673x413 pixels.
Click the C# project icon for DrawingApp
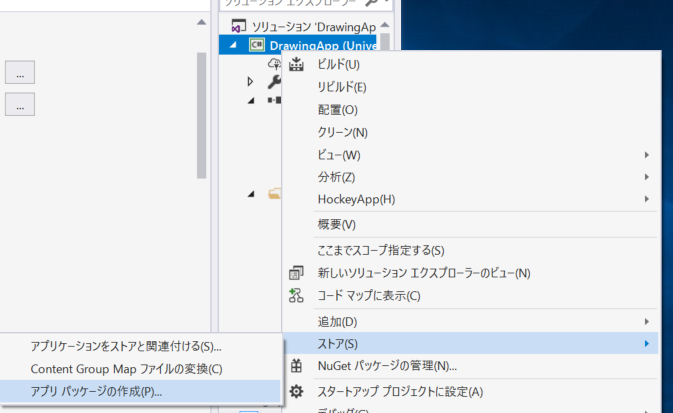[257, 45]
